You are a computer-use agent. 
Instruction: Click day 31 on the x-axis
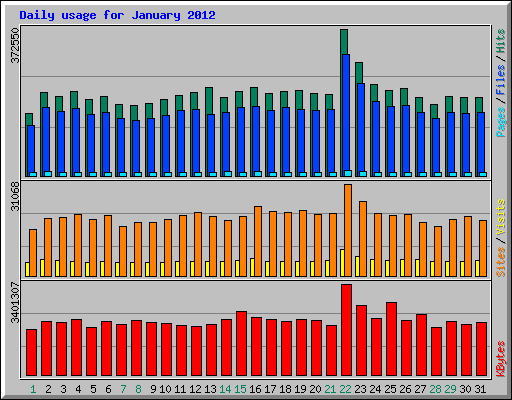pos(480,389)
